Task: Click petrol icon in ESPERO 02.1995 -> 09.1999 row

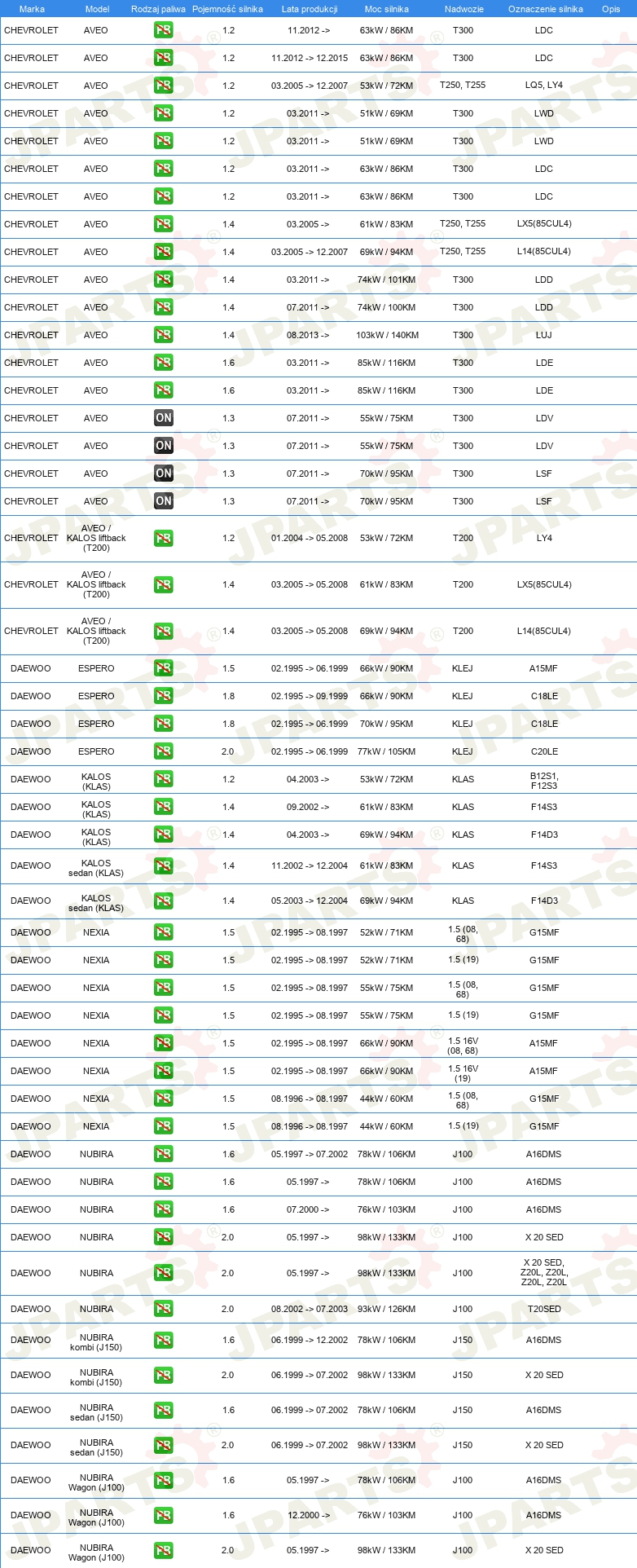Action: click(x=164, y=696)
